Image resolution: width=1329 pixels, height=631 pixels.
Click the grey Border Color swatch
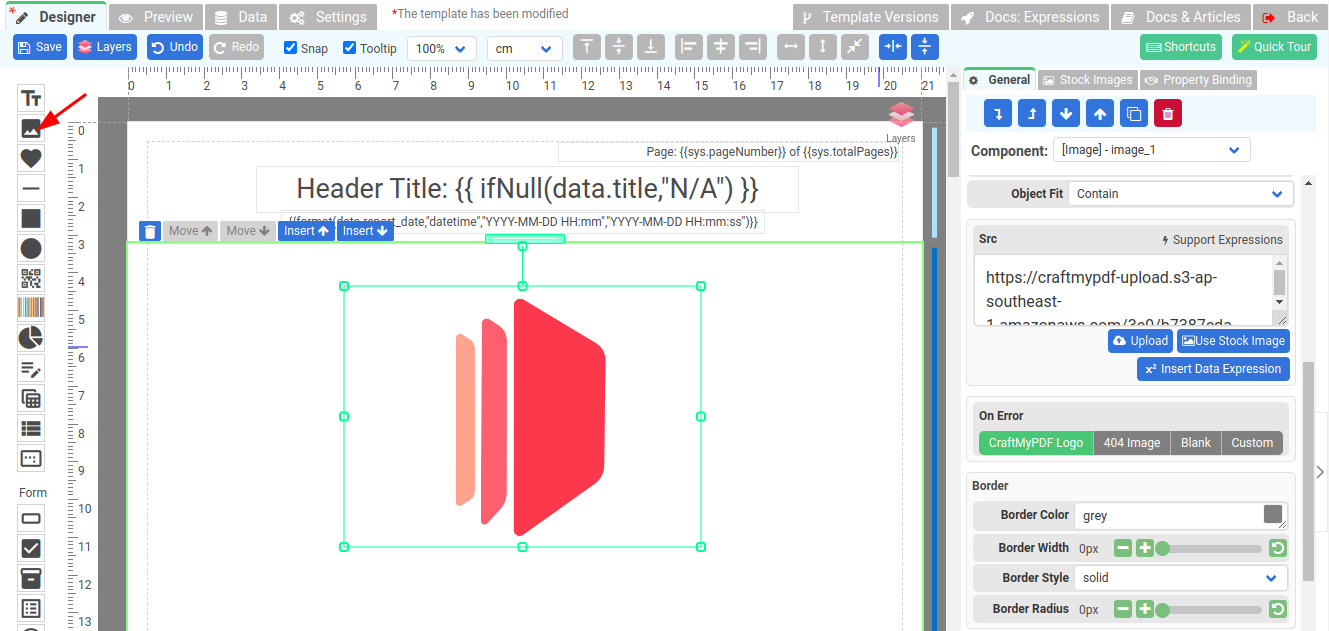pyautogui.click(x=1272, y=515)
